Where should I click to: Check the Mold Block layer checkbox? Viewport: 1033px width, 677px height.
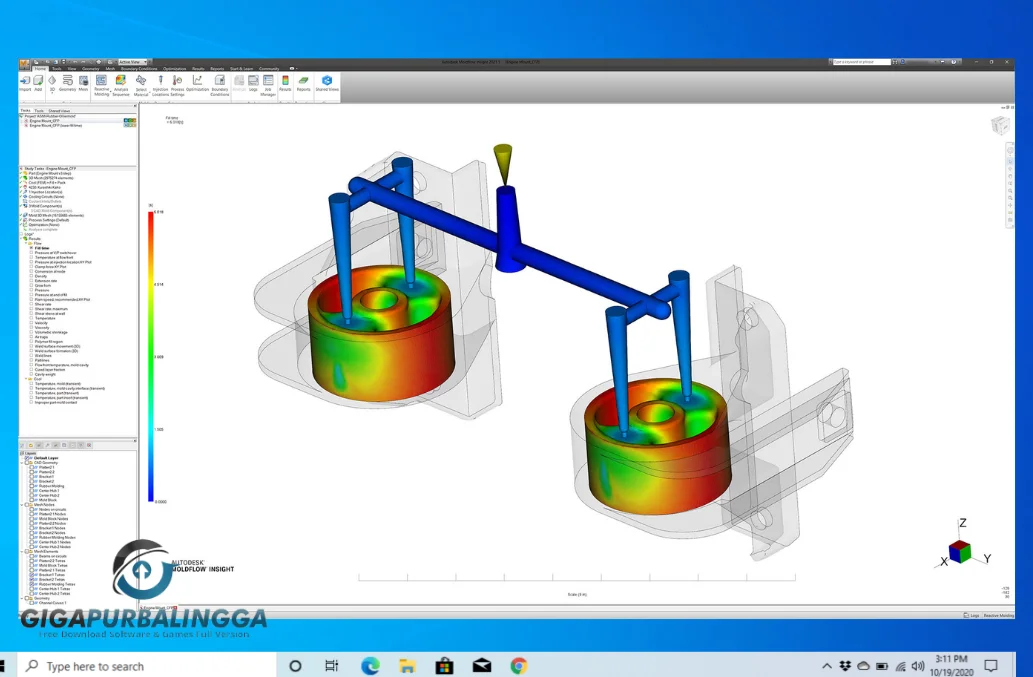(32, 500)
